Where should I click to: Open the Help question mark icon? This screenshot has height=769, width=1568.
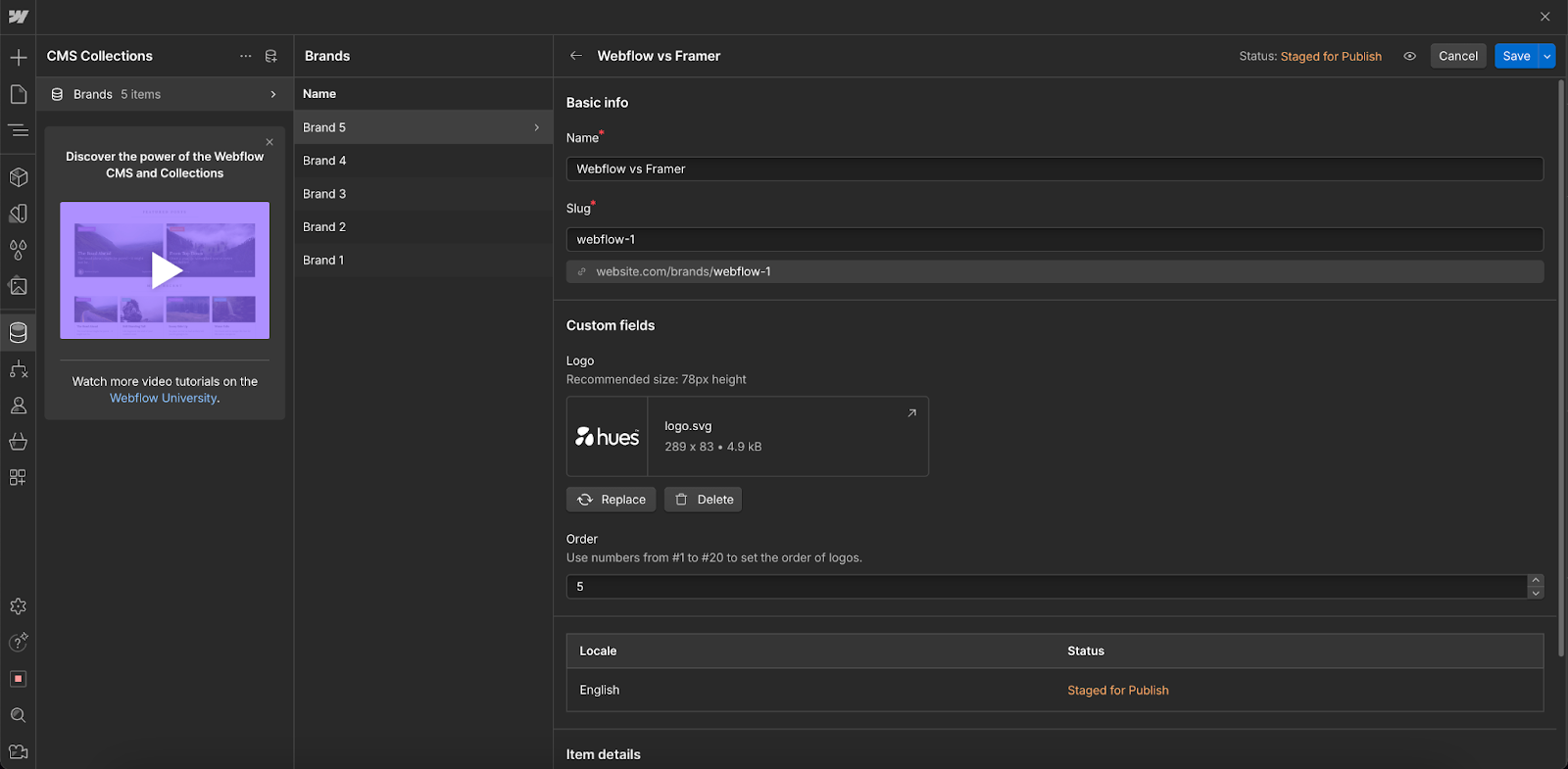[x=18, y=643]
